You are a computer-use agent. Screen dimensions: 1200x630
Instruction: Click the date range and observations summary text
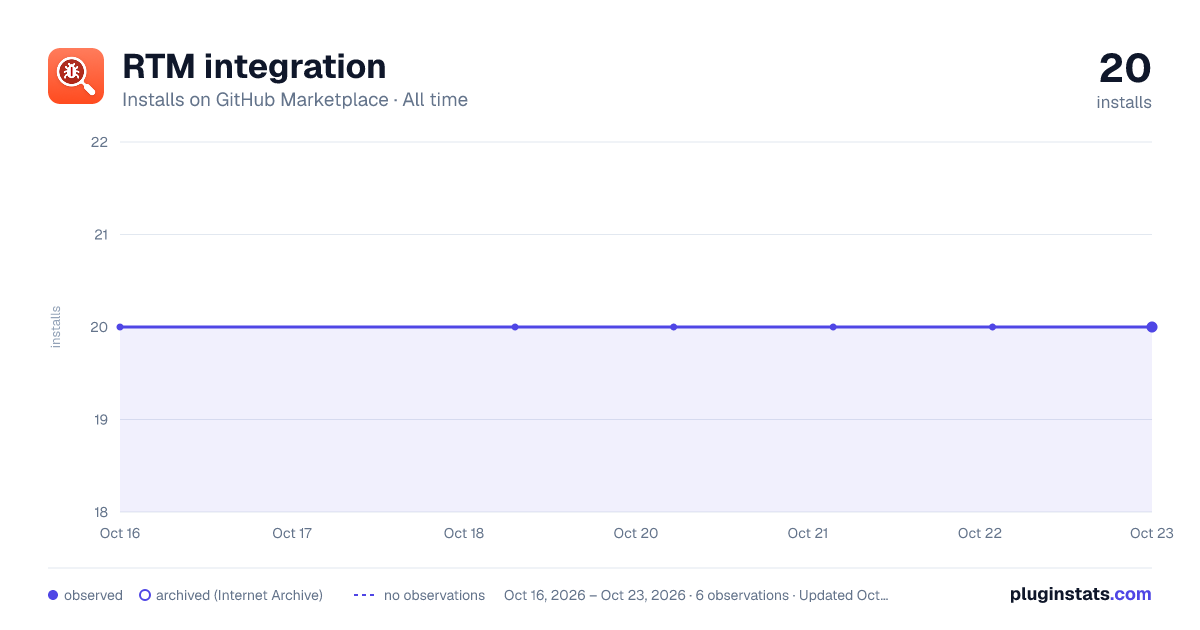tap(696, 595)
